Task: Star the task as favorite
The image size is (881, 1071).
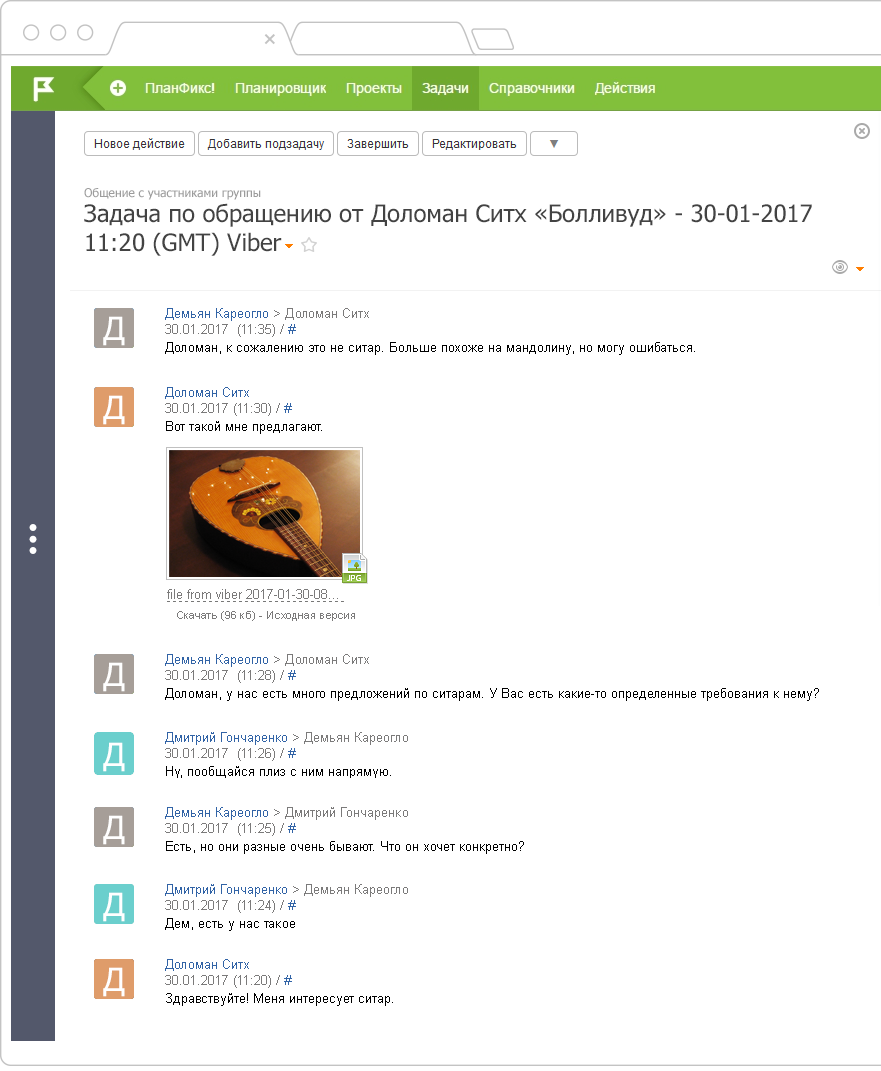Action: pos(309,245)
